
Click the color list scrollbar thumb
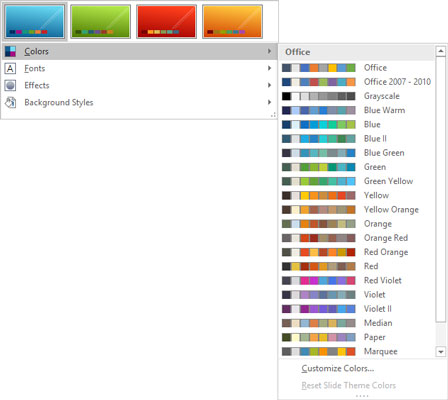click(441, 189)
